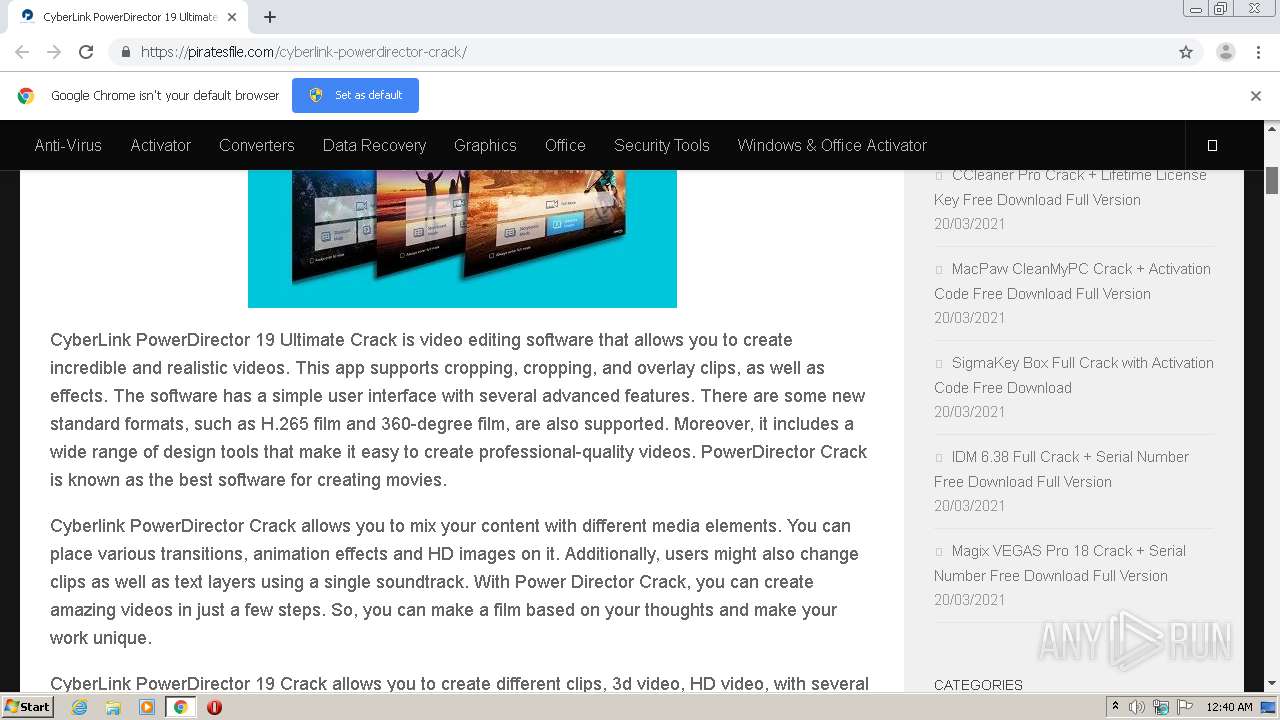Click the scrollbar up arrow
Screen dimensions: 1280x720
pos(1272,128)
